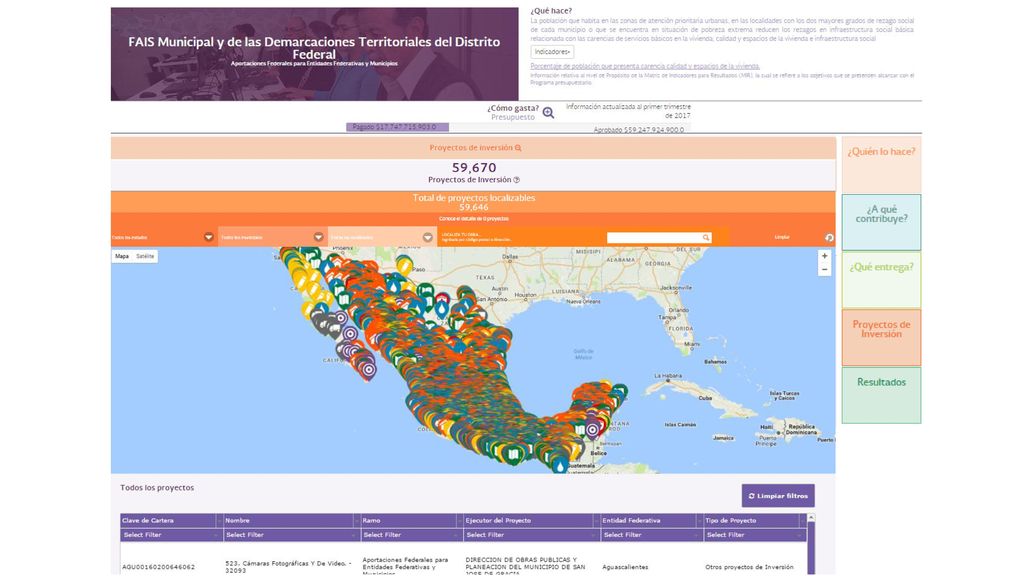Viewport: 1024px width, 576px height.
Task: Sort by Ramo column header
Action: point(411,520)
